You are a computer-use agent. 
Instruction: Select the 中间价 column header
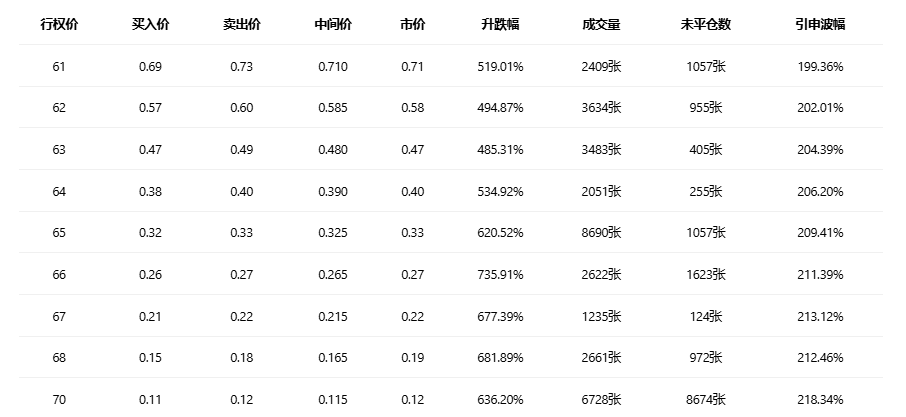click(332, 24)
